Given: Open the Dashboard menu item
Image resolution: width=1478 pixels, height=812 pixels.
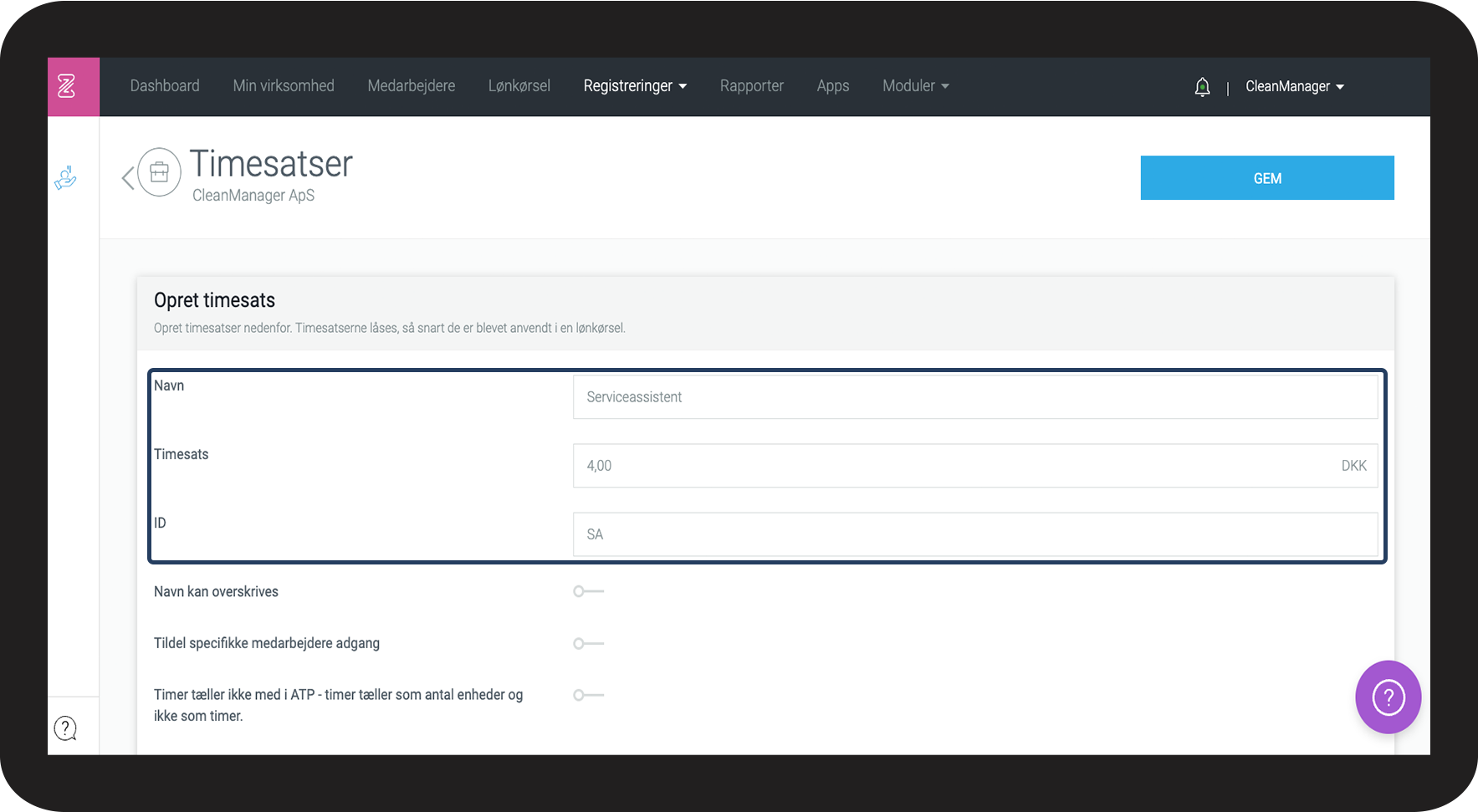Looking at the screenshot, I should click(x=165, y=86).
